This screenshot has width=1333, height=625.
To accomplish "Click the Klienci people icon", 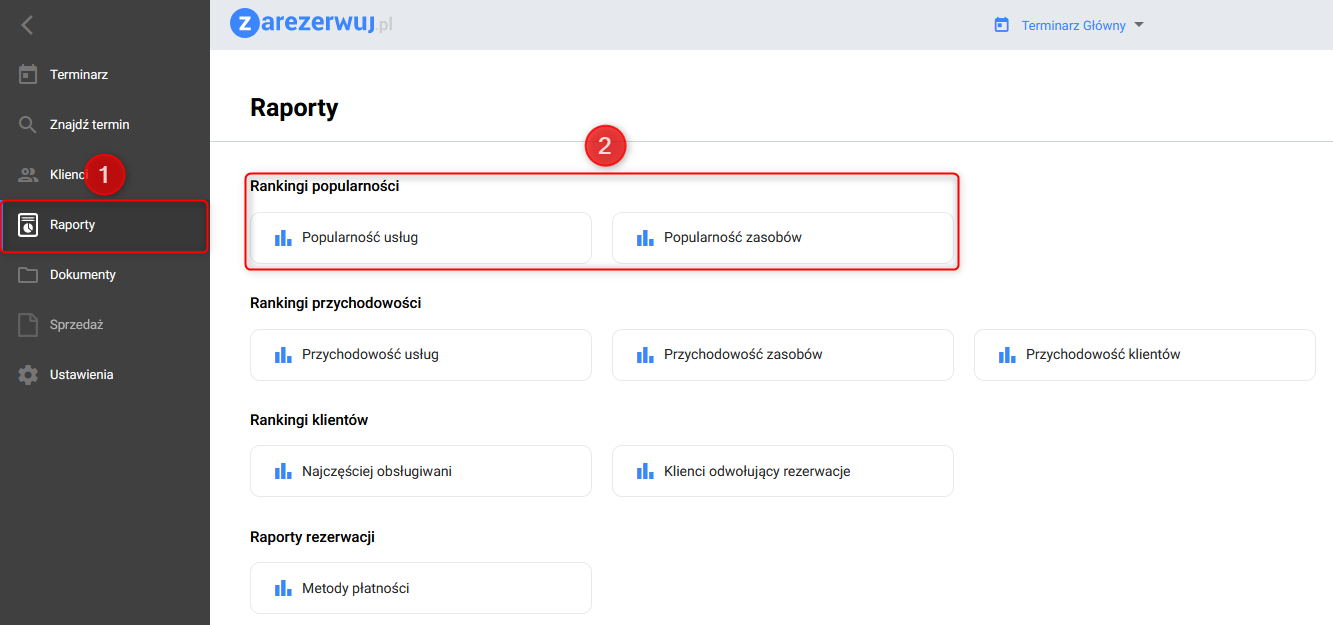I will [x=28, y=175].
